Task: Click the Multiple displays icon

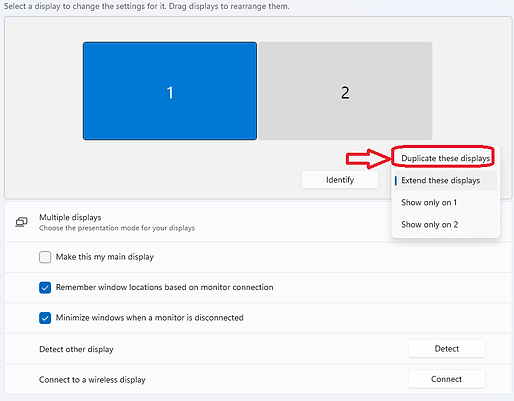Action: tap(22, 222)
